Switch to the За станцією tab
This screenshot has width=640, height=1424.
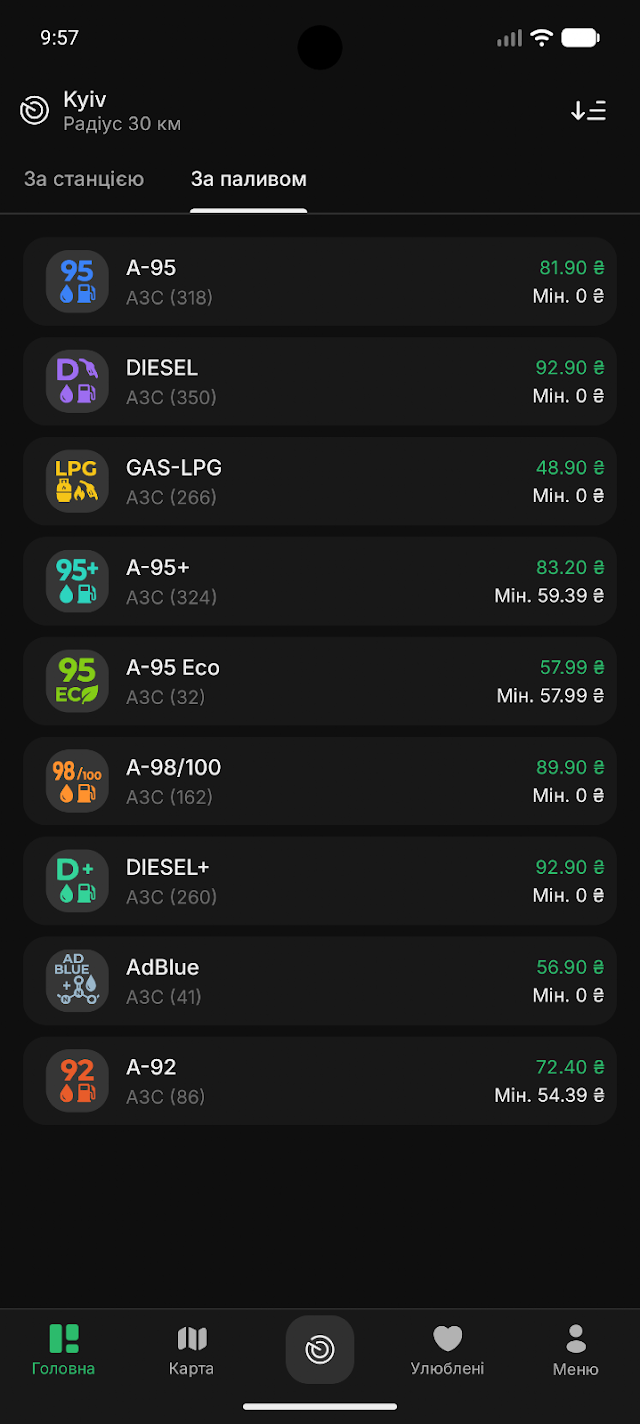coord(84,179)
